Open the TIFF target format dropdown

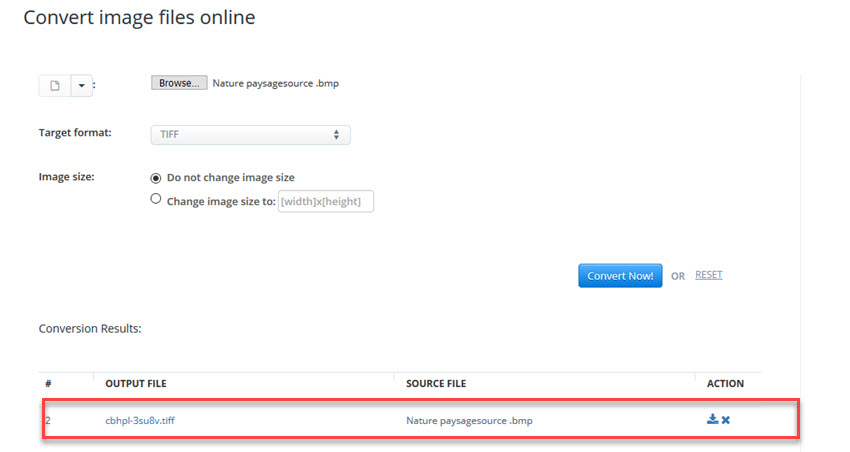click(250, 134)
